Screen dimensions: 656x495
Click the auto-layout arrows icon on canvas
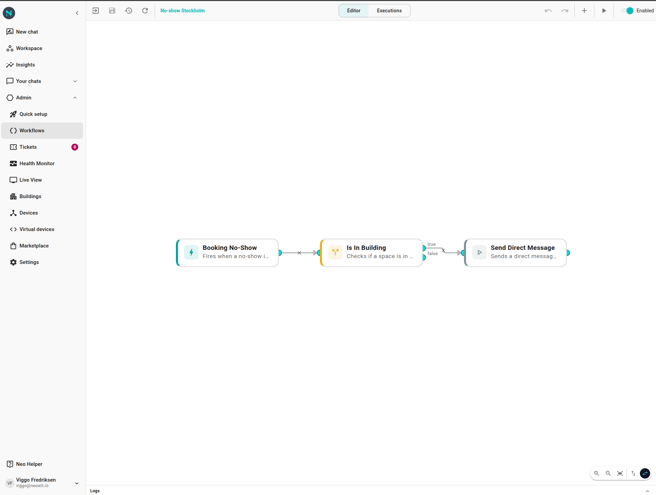(x=633, y=473)
